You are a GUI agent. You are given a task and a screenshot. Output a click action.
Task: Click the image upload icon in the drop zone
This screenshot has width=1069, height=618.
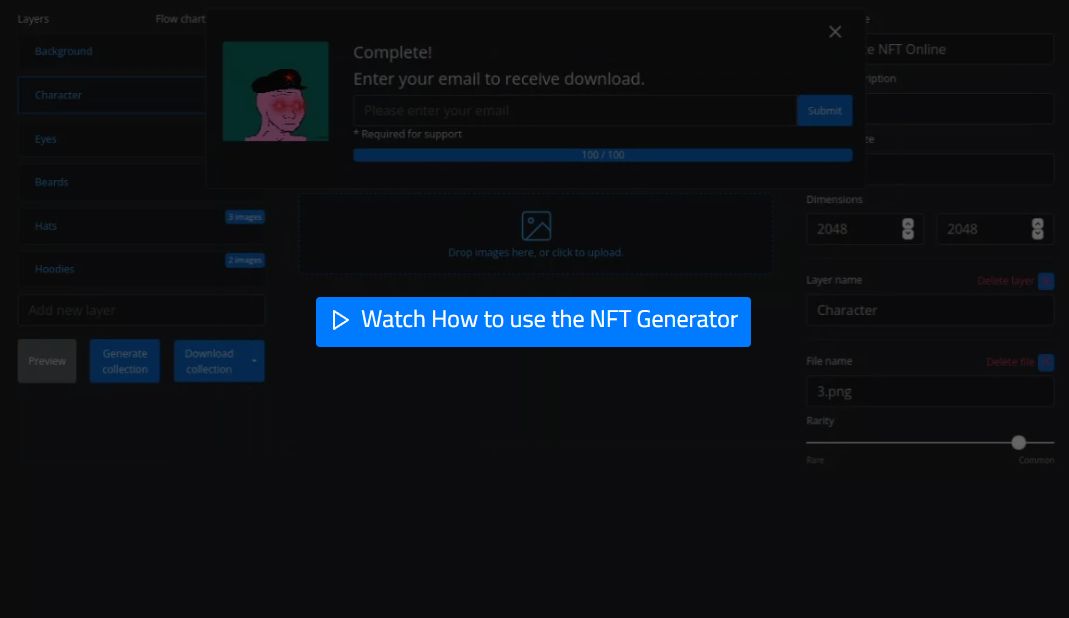pyautogui.click(x=535, y=227)
